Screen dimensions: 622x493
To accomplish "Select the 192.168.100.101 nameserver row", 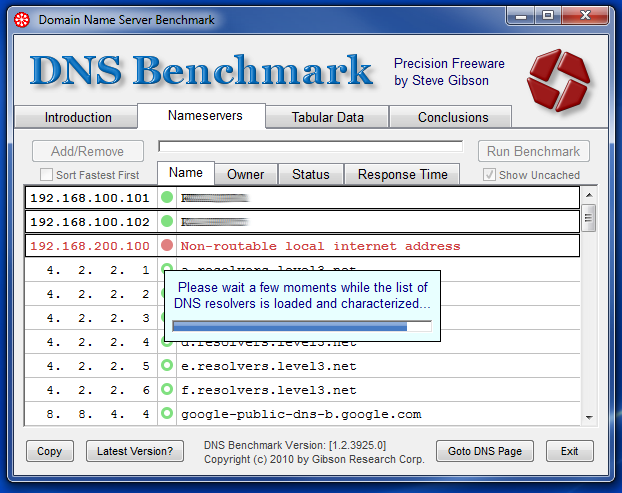I will [x=302, y=198].
